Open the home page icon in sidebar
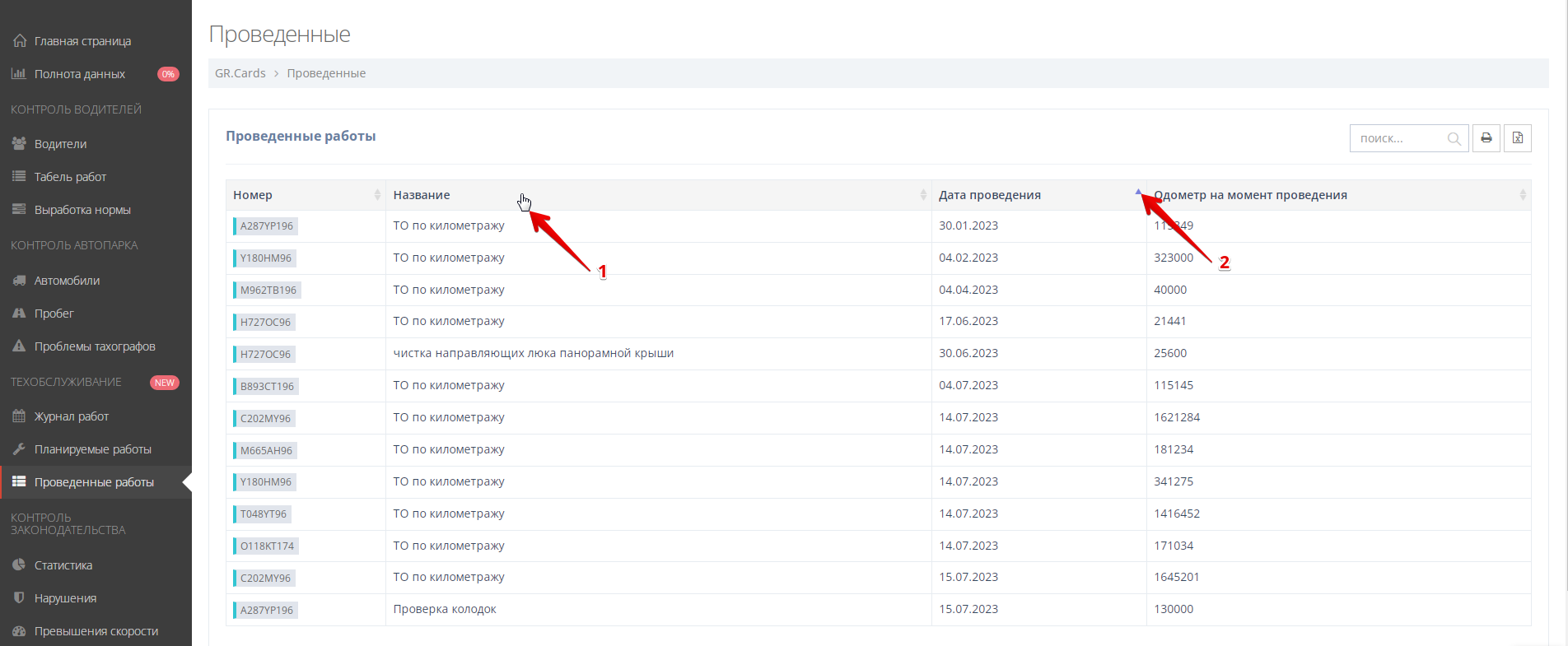Image resolution: width=1568 pixels, height=646 pixels. [19, 41]
